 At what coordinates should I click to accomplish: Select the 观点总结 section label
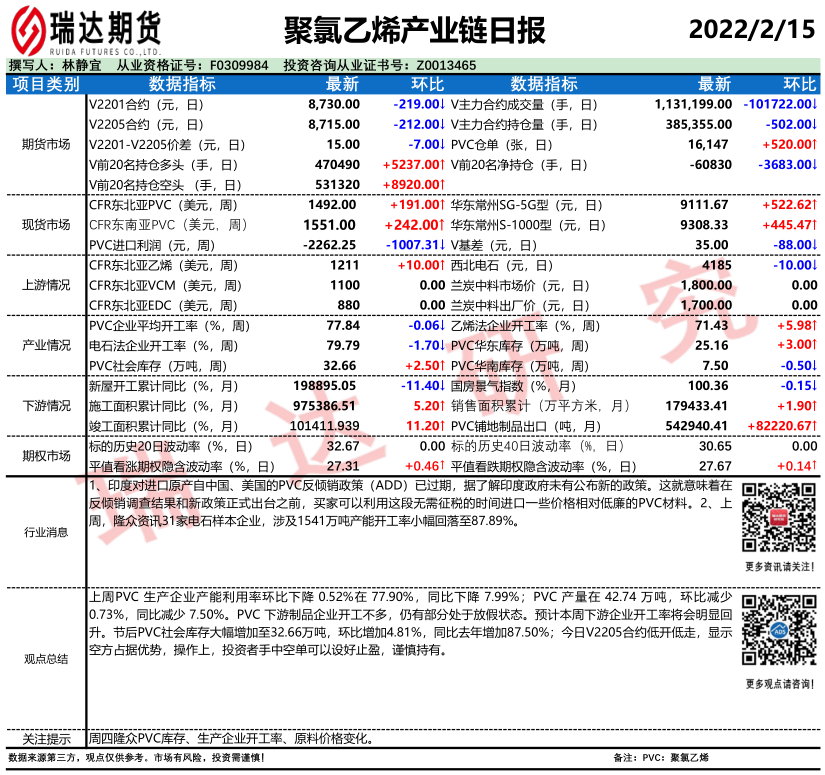pyautogui.click(x=46, y=659)
